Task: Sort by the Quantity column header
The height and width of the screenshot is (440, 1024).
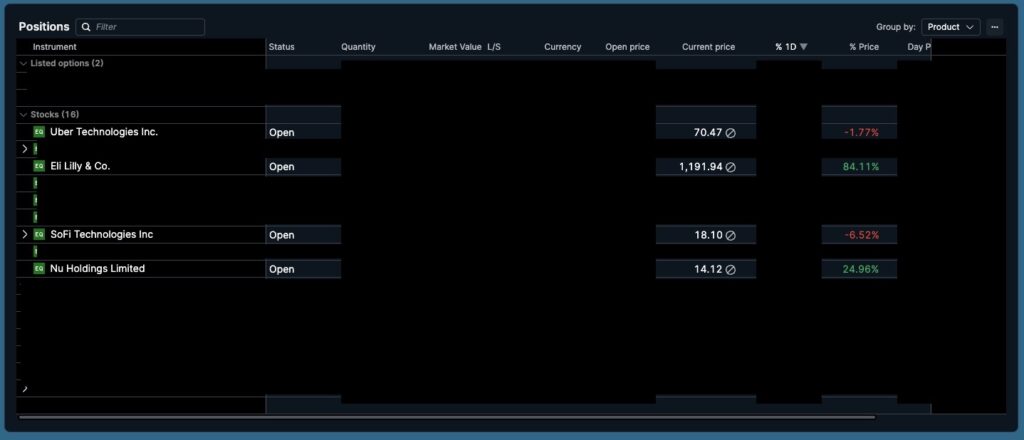Action: tap(358, 47)
